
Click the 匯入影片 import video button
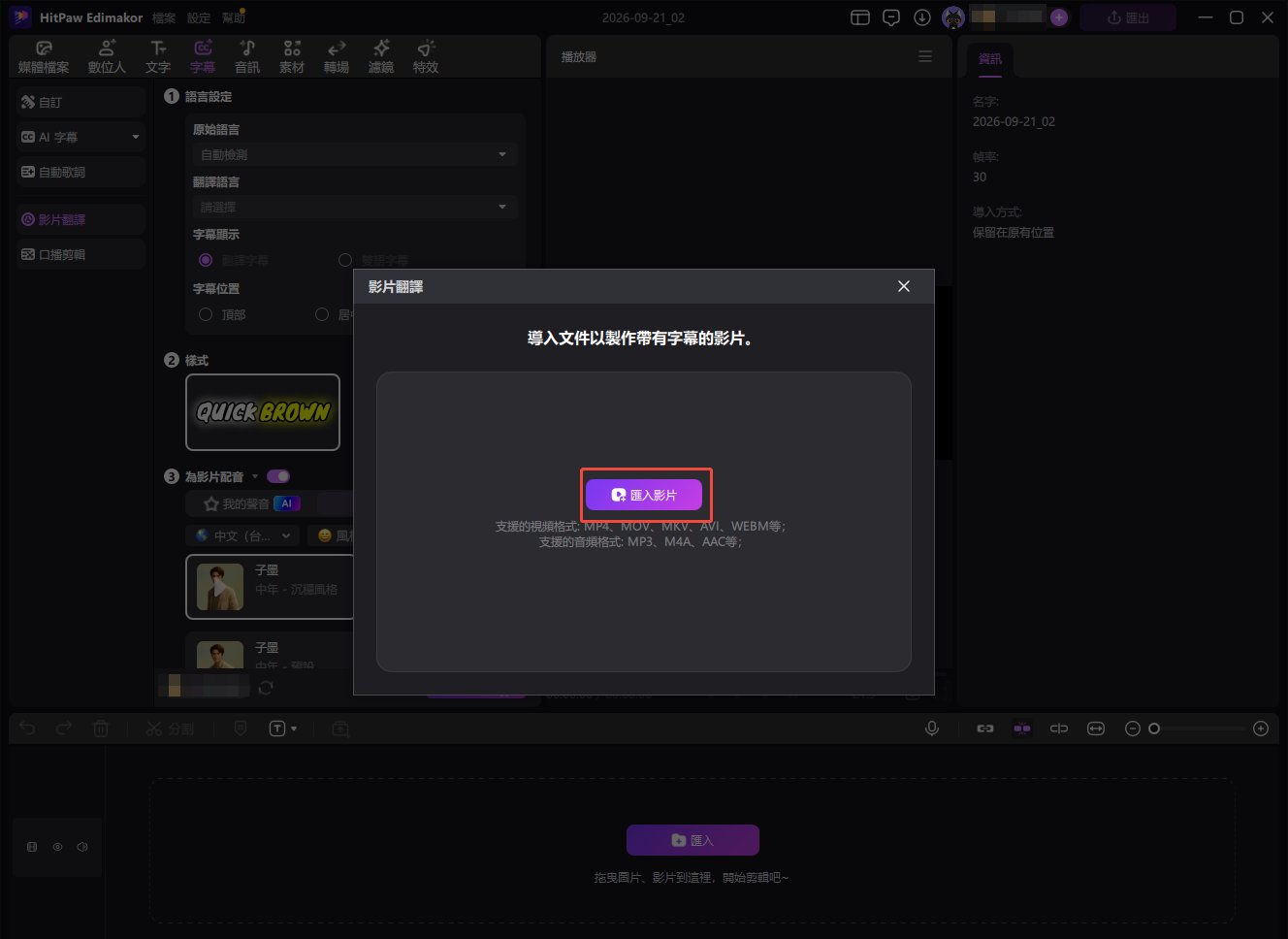[644, 495]
